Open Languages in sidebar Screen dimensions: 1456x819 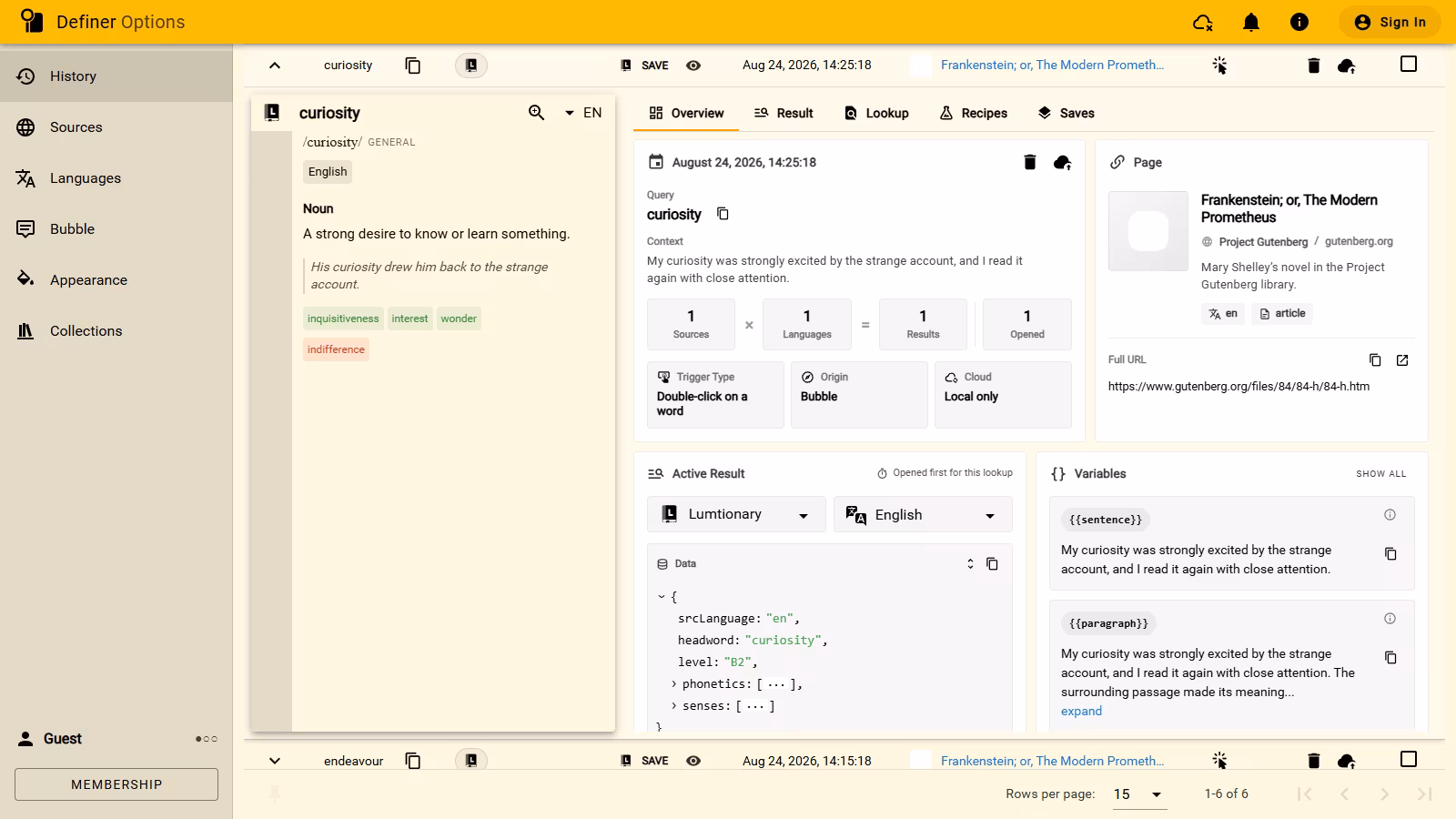coord(116,178)
